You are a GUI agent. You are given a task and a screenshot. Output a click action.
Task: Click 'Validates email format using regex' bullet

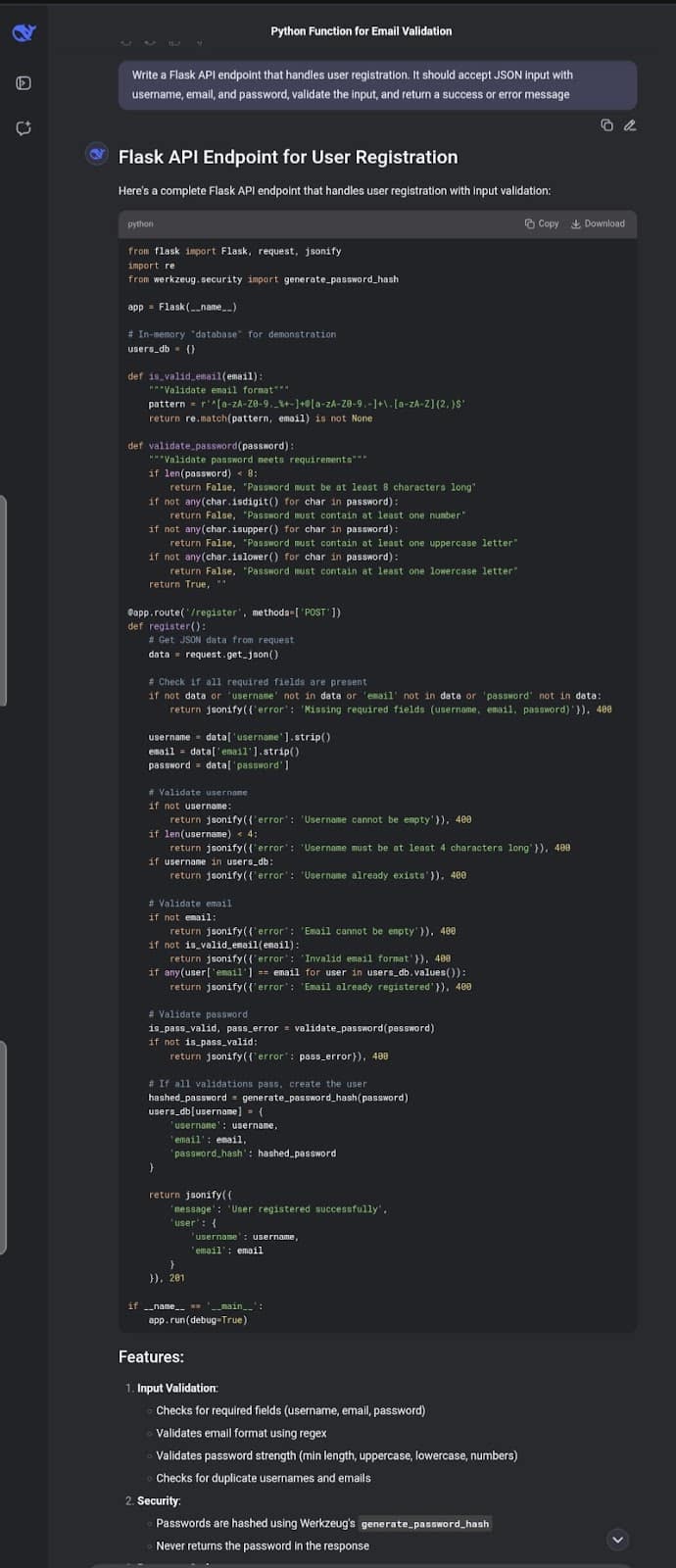(x=241, y=1433)
